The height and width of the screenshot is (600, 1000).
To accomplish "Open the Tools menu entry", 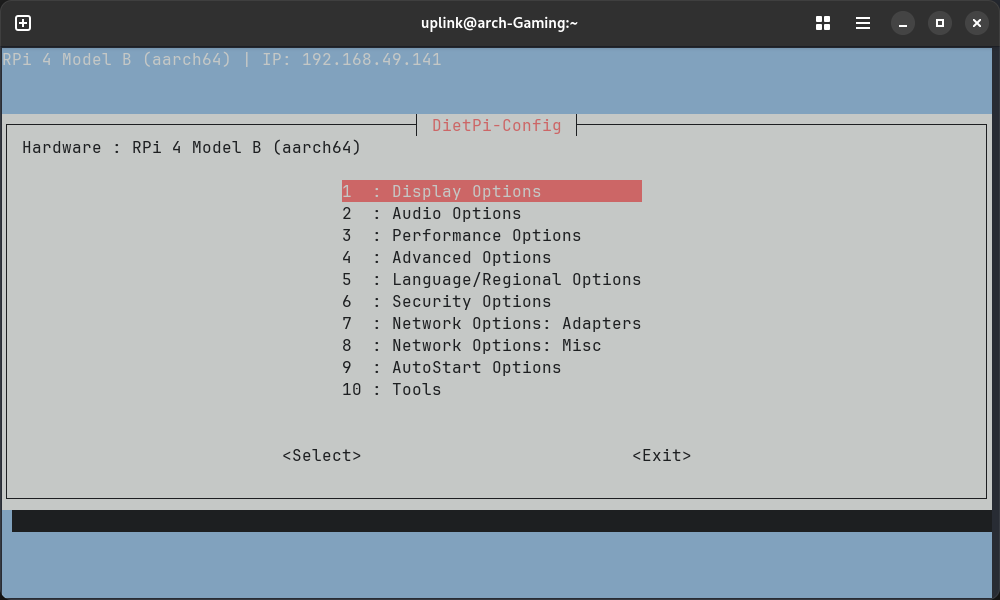I will (x=415, y=389).
